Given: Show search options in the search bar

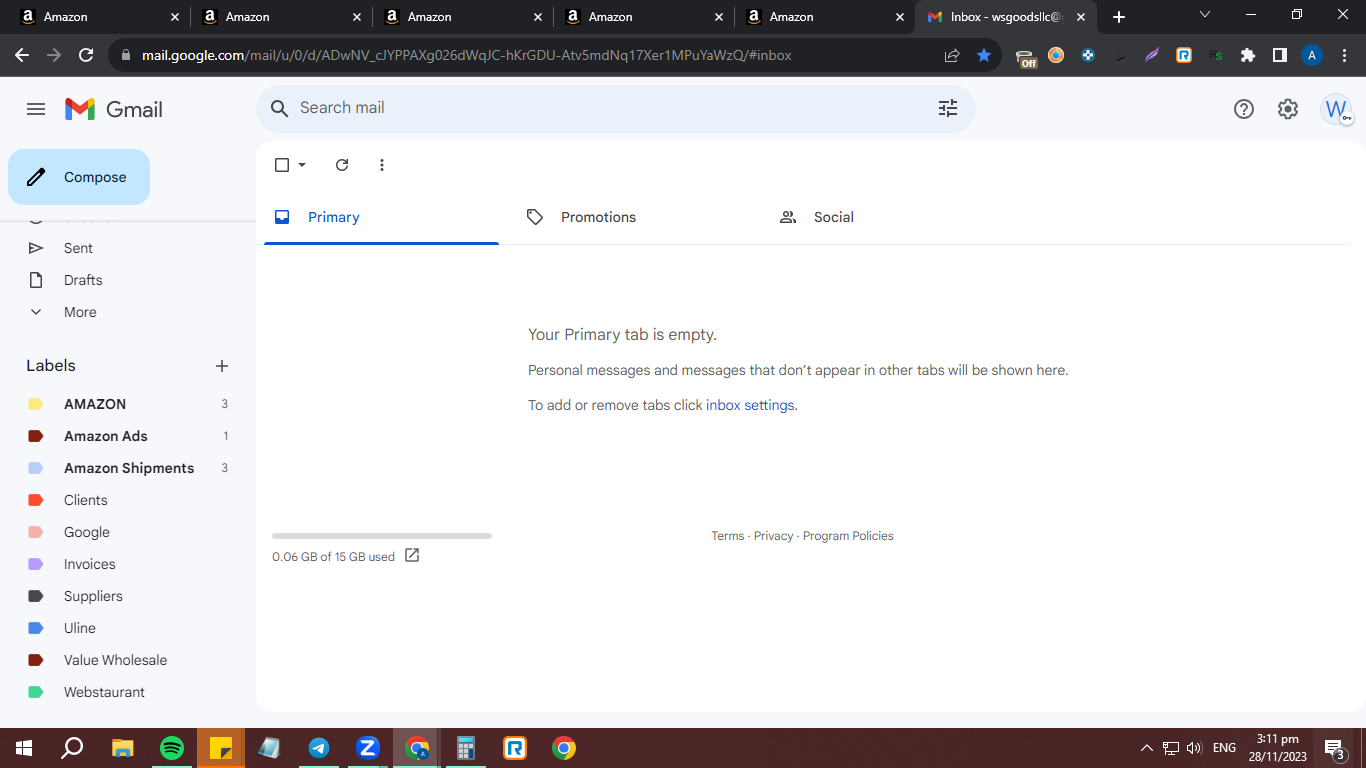Looking at the screenshot, I should point(948,108).
